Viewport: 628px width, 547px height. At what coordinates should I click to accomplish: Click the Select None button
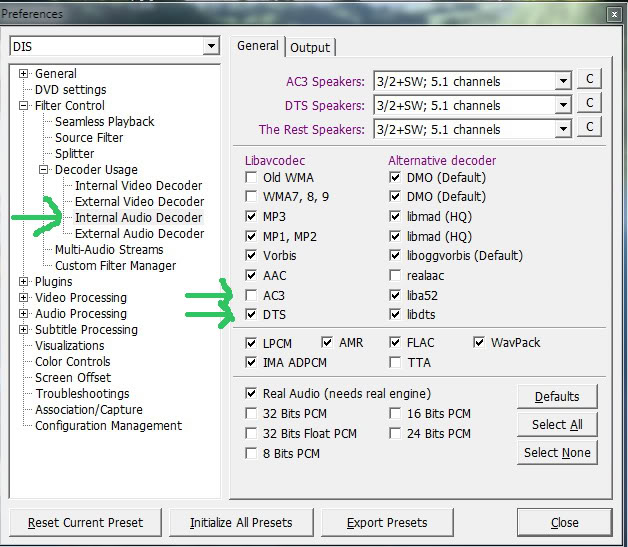click(556, 453)
